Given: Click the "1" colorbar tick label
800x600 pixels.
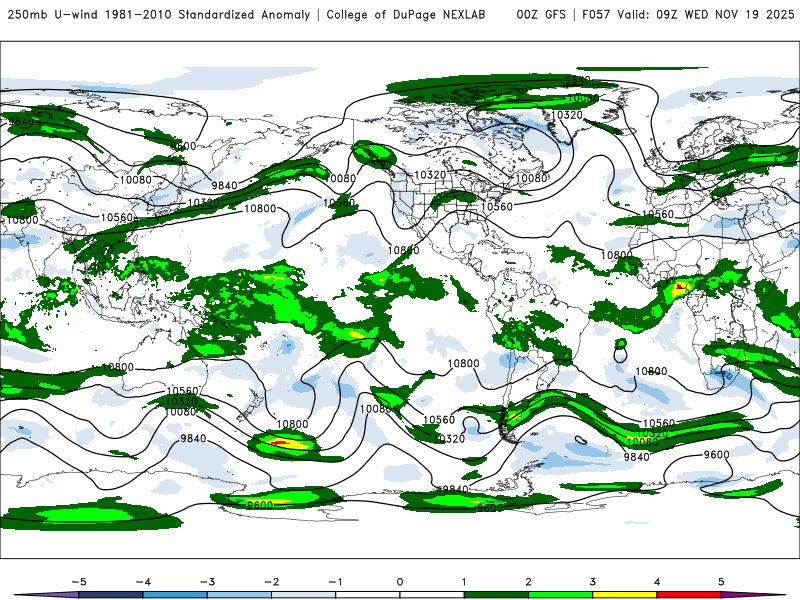Looking at the screenshot, I should [464, 582].
